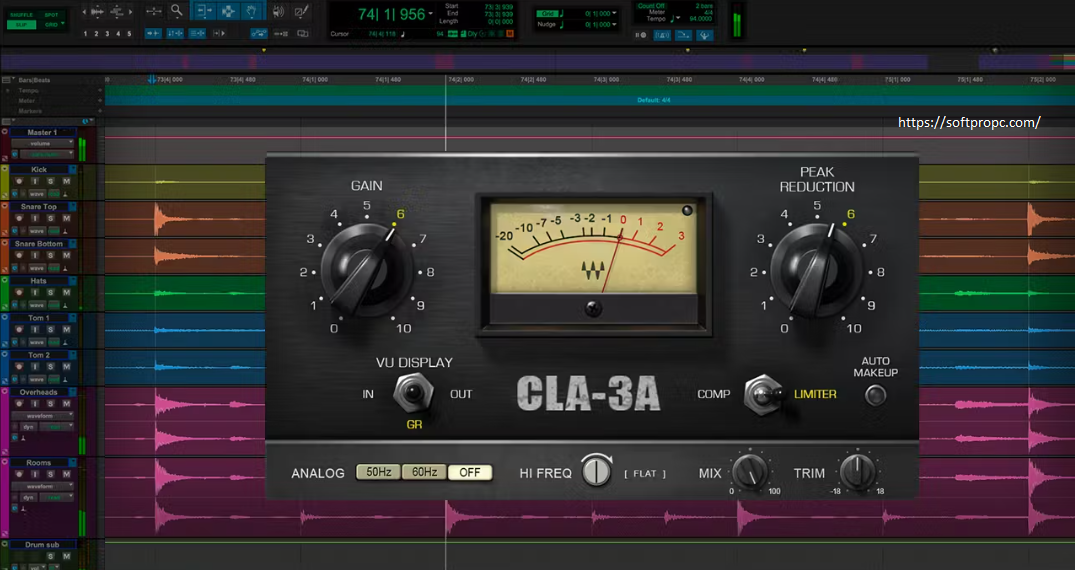Set Analog to 60Hz
Image resolution: width=1075 pixels, height=570 pixels.
(424, 472)
